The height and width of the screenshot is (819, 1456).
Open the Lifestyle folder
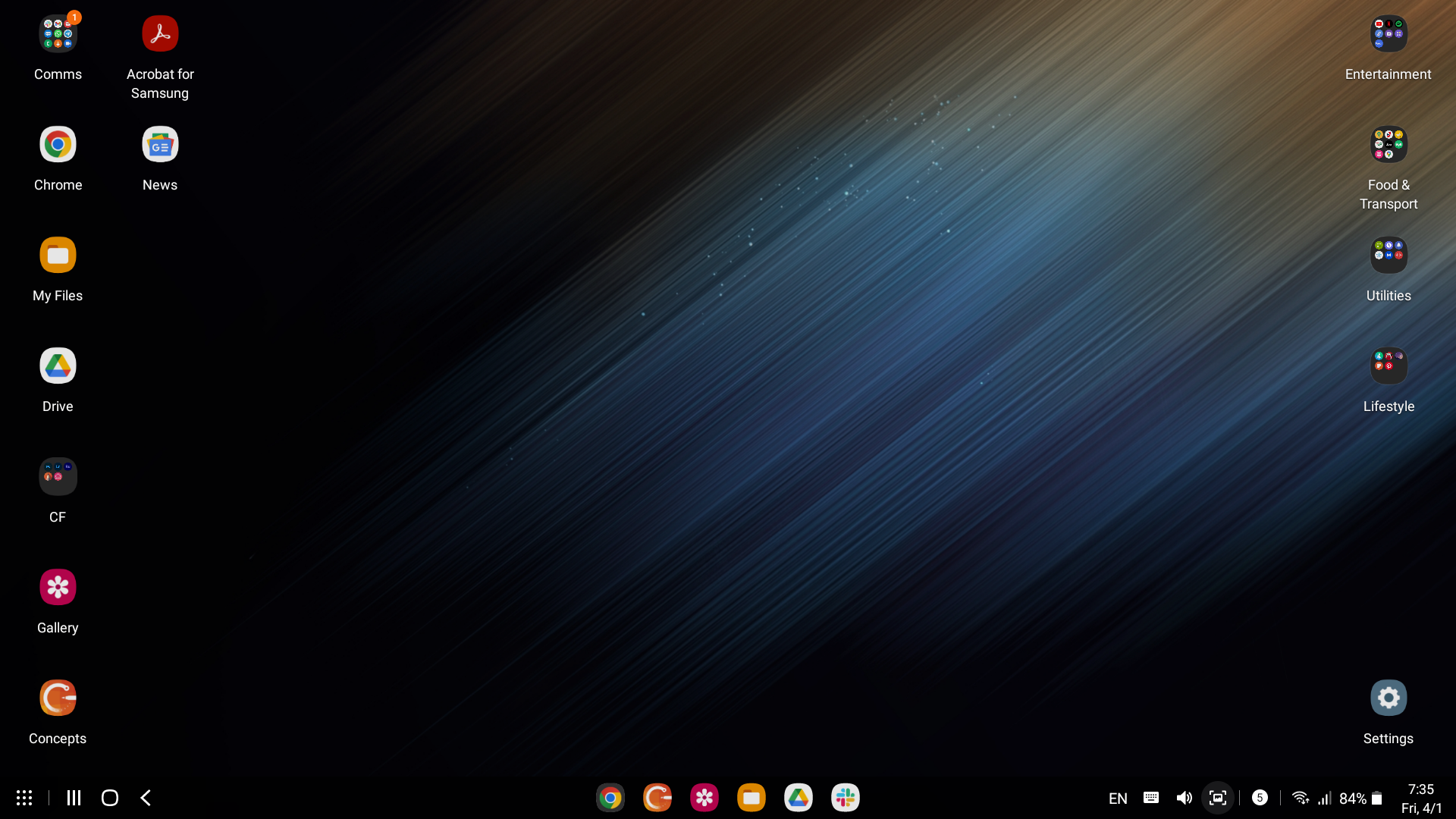point(1389,366)
